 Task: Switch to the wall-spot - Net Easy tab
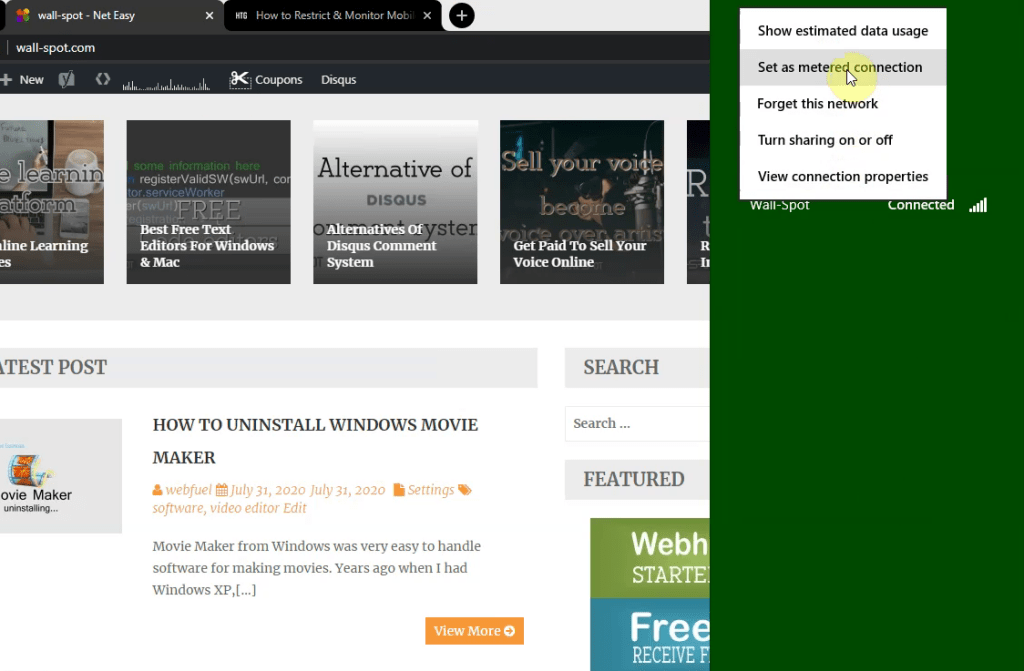(114, 15)
